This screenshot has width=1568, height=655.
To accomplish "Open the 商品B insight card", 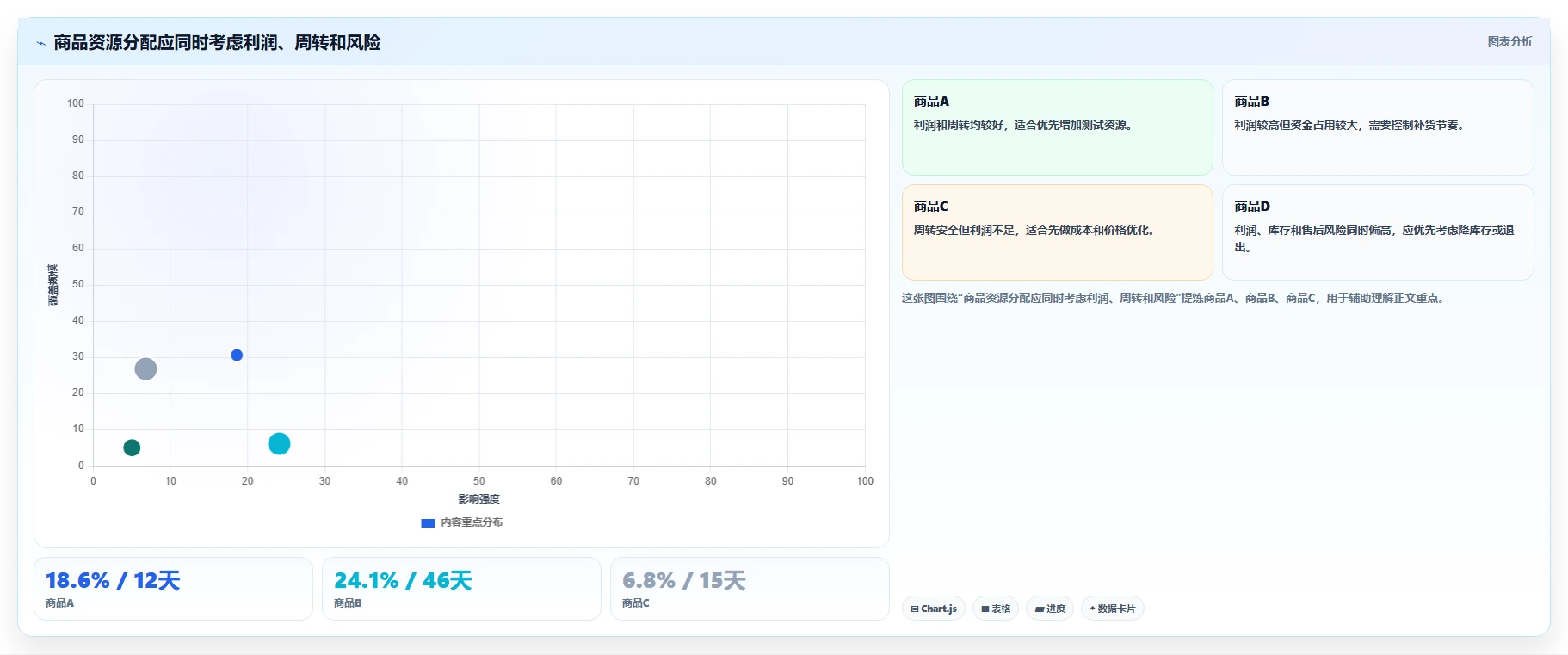I will 1378,127.
